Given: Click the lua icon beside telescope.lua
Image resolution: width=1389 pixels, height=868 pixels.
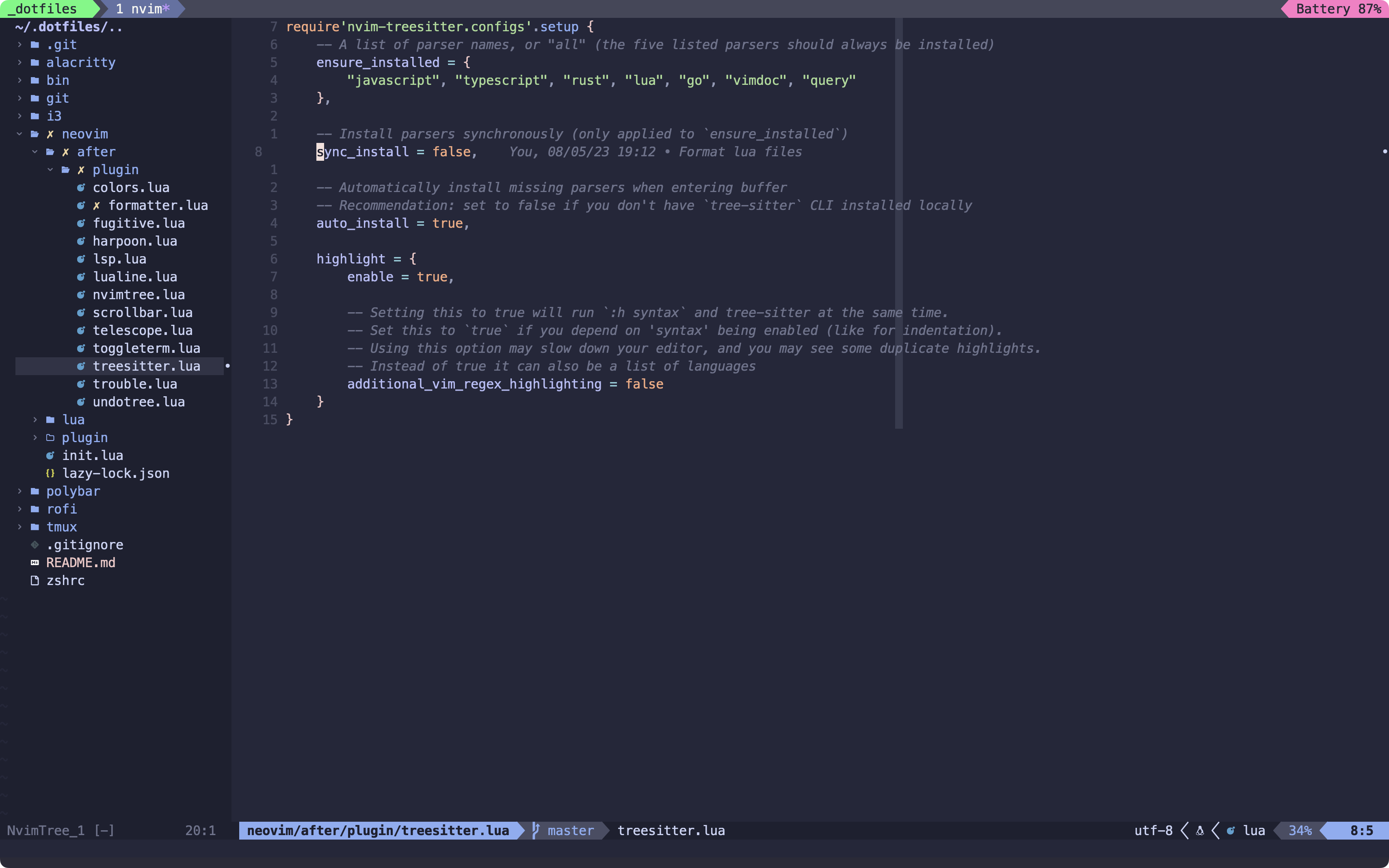Looking at the screenshot, I should coord(81,330).
